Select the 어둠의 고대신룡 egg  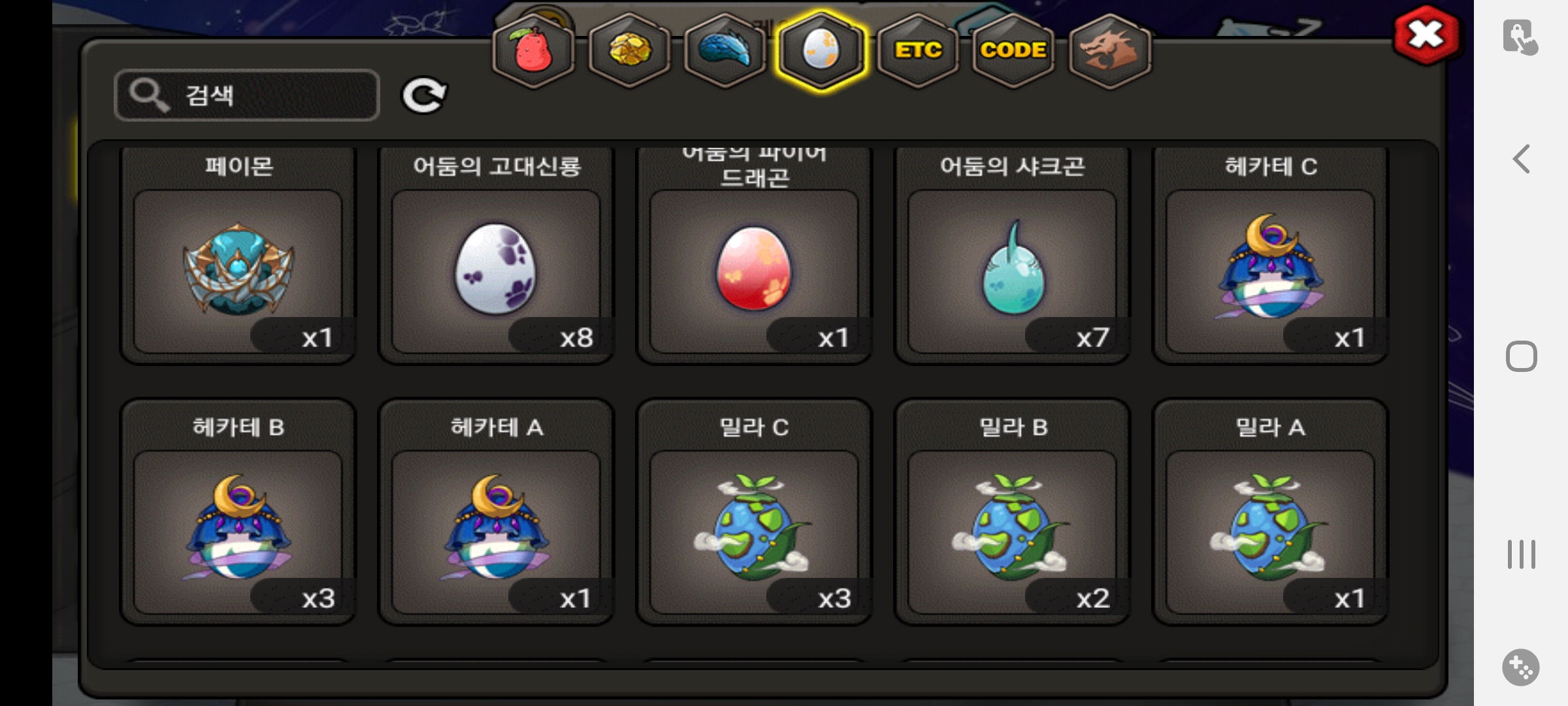pyautogui.click(x=497, y=254)
